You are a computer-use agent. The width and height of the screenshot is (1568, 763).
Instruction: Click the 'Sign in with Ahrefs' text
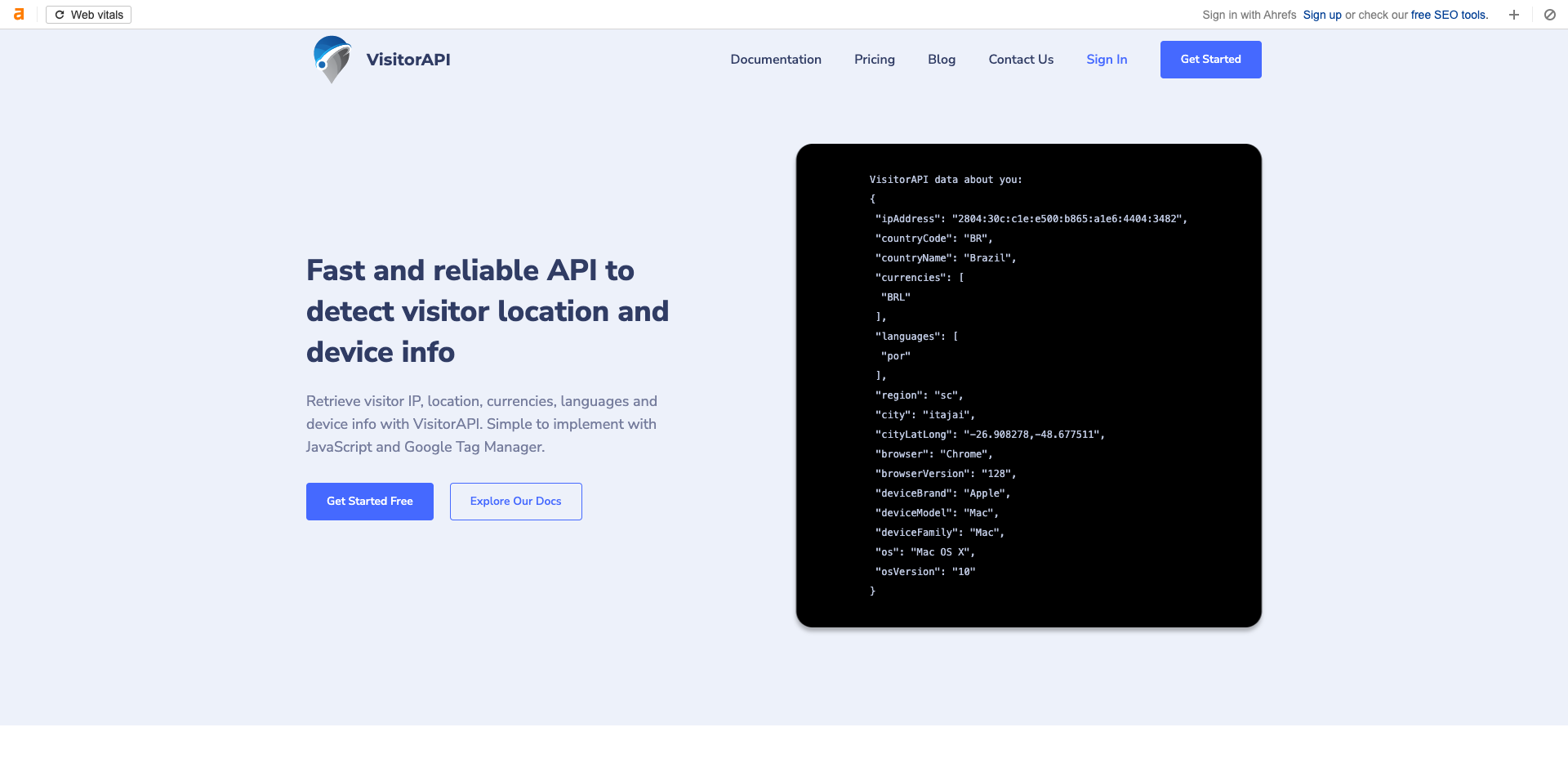(x=1249, y=15)
